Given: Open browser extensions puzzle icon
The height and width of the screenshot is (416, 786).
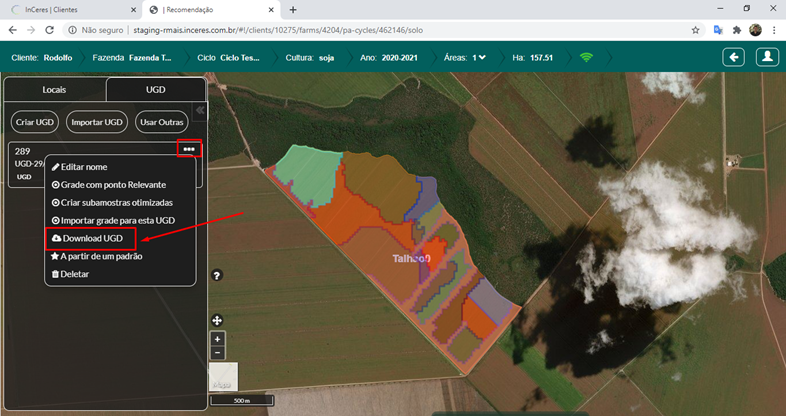Looking at the screenshot, I should (737, 30).
